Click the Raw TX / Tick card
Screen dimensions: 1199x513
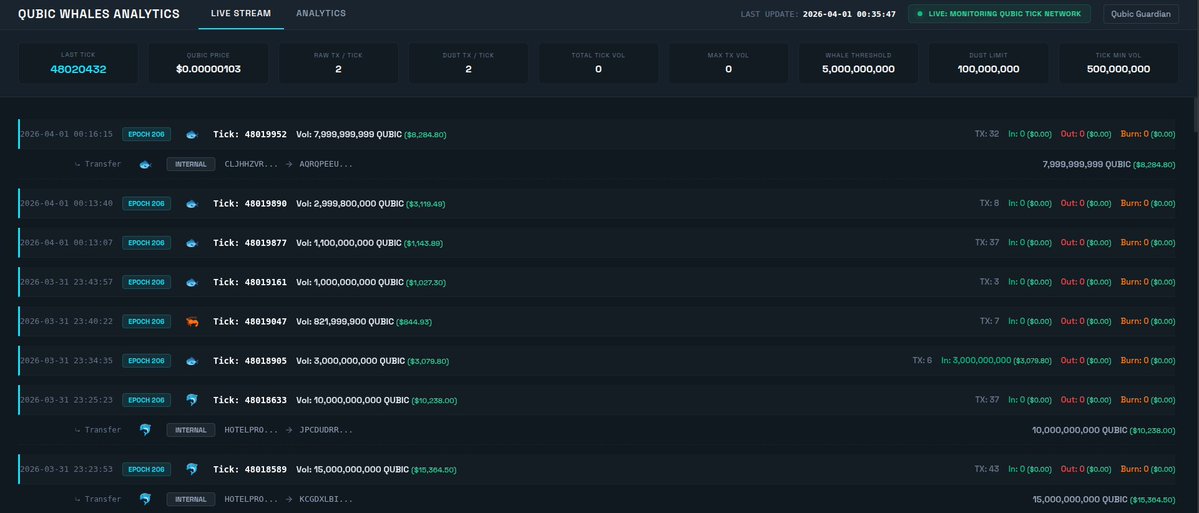[338, 63]
